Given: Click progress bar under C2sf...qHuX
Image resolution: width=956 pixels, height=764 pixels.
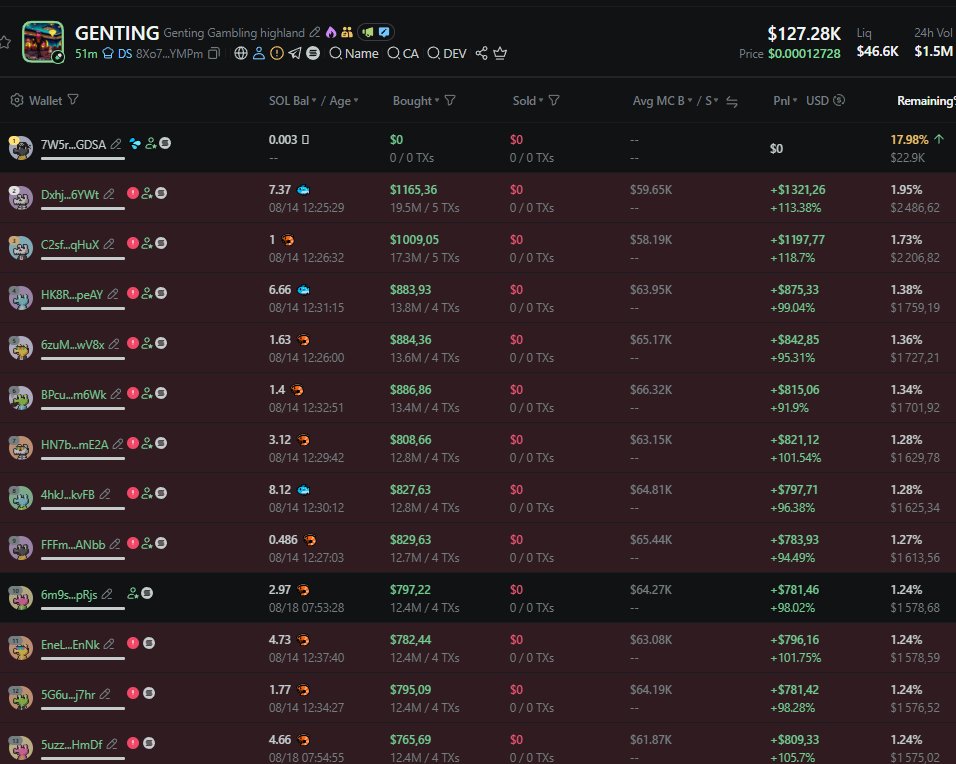Looking at the screenshot, I should pos(83,258).
